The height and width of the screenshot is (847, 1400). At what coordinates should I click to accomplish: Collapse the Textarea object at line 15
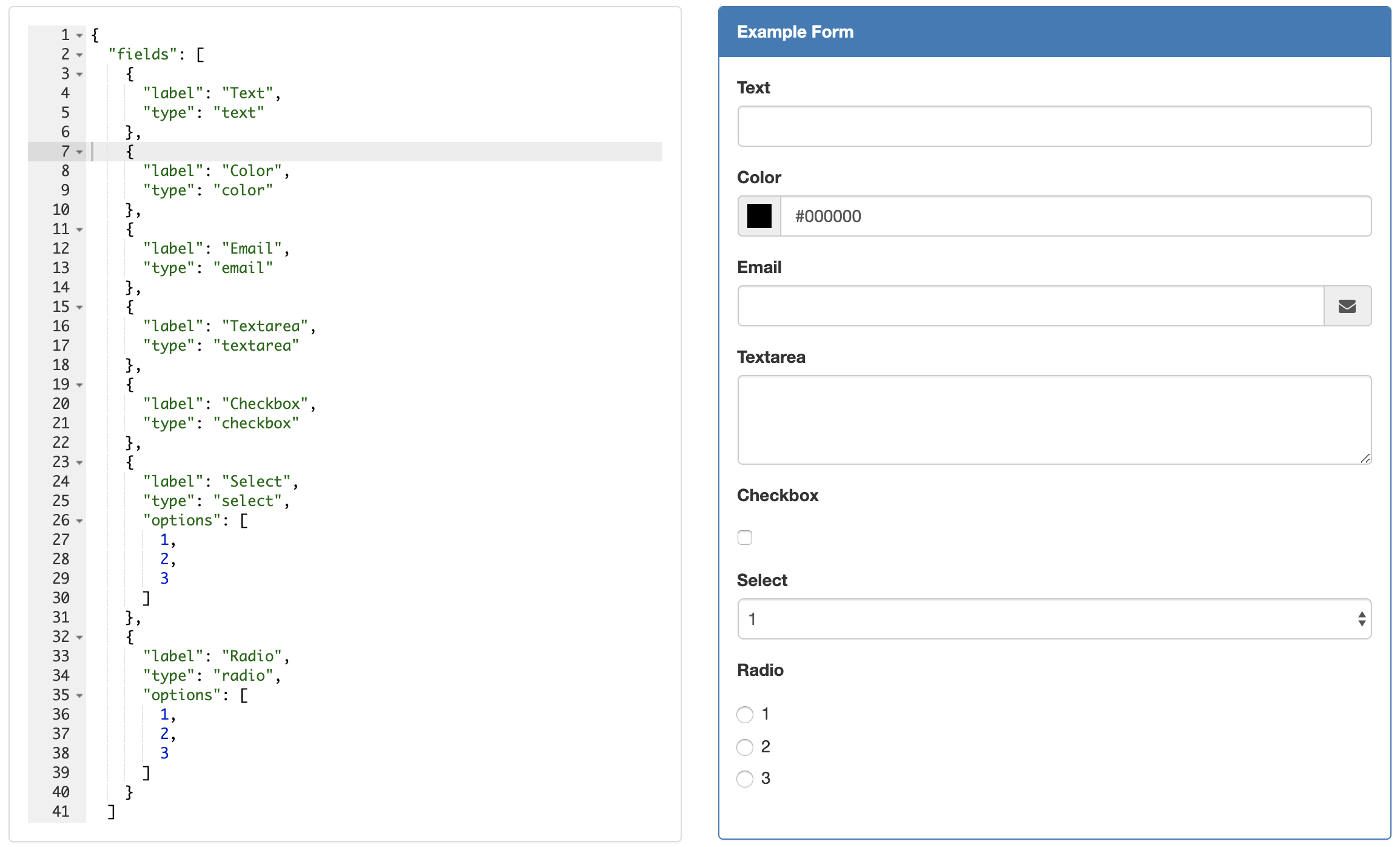[x=79, y=308]
